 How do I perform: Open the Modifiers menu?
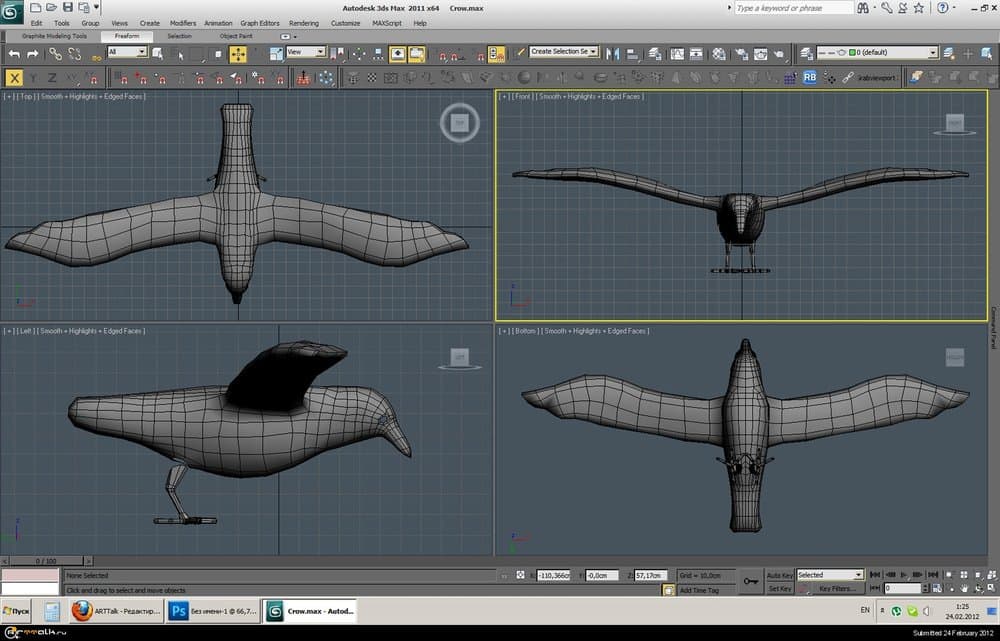click(183, 22)
